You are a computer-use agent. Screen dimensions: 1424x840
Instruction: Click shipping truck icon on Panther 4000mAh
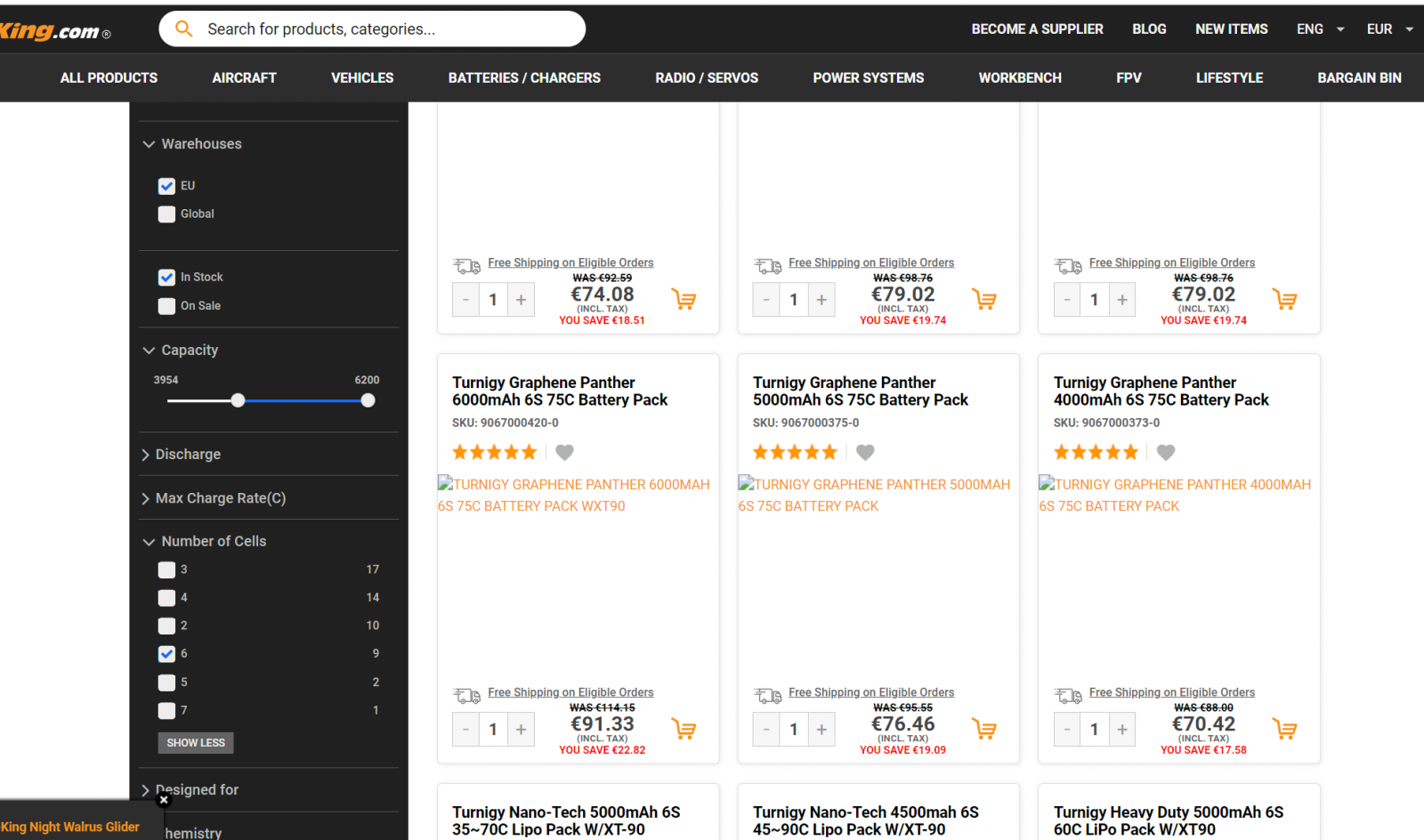[x=1069, y=695]
